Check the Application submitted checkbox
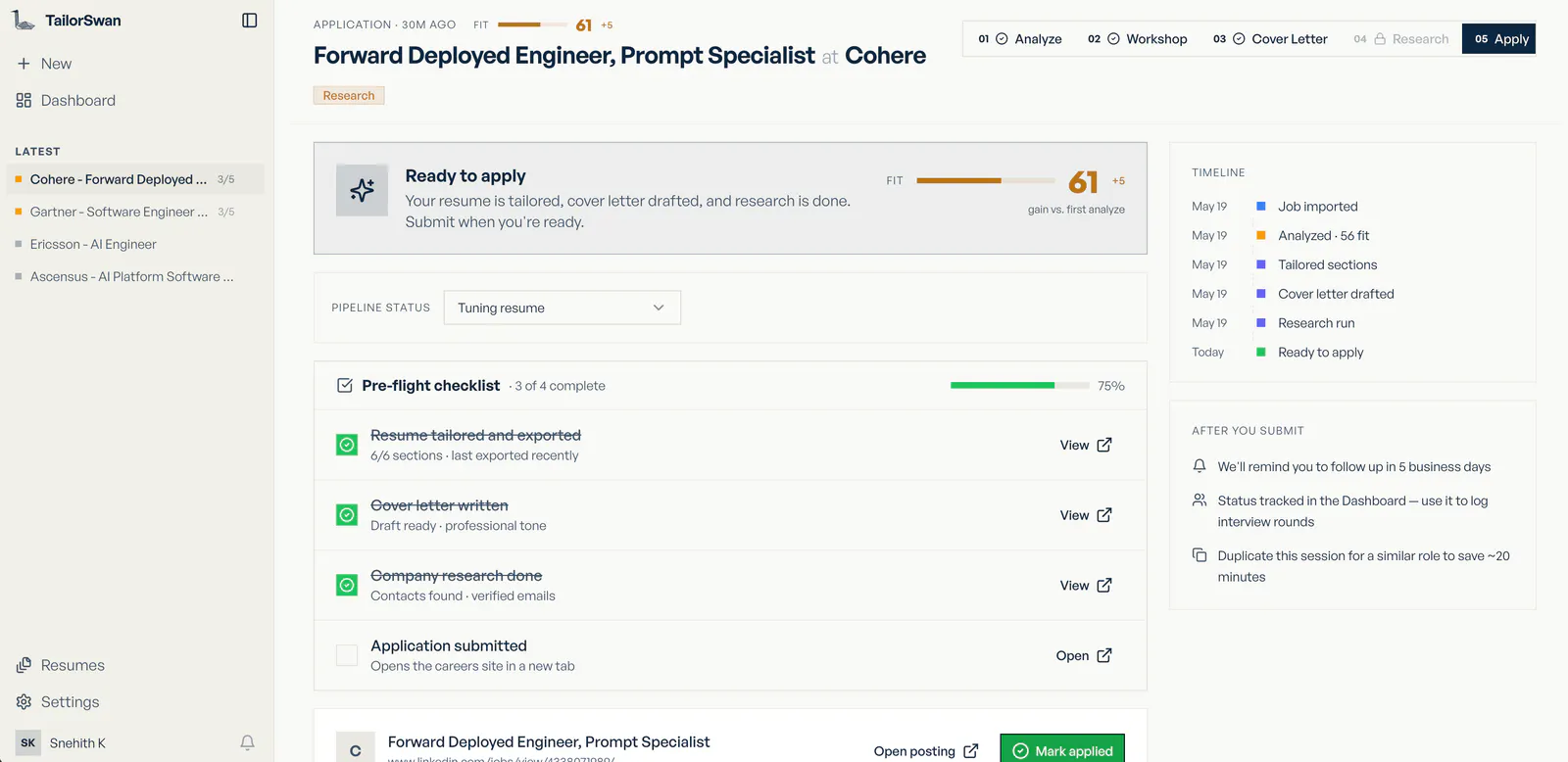 pyautogui.click(x=347, y=656)
